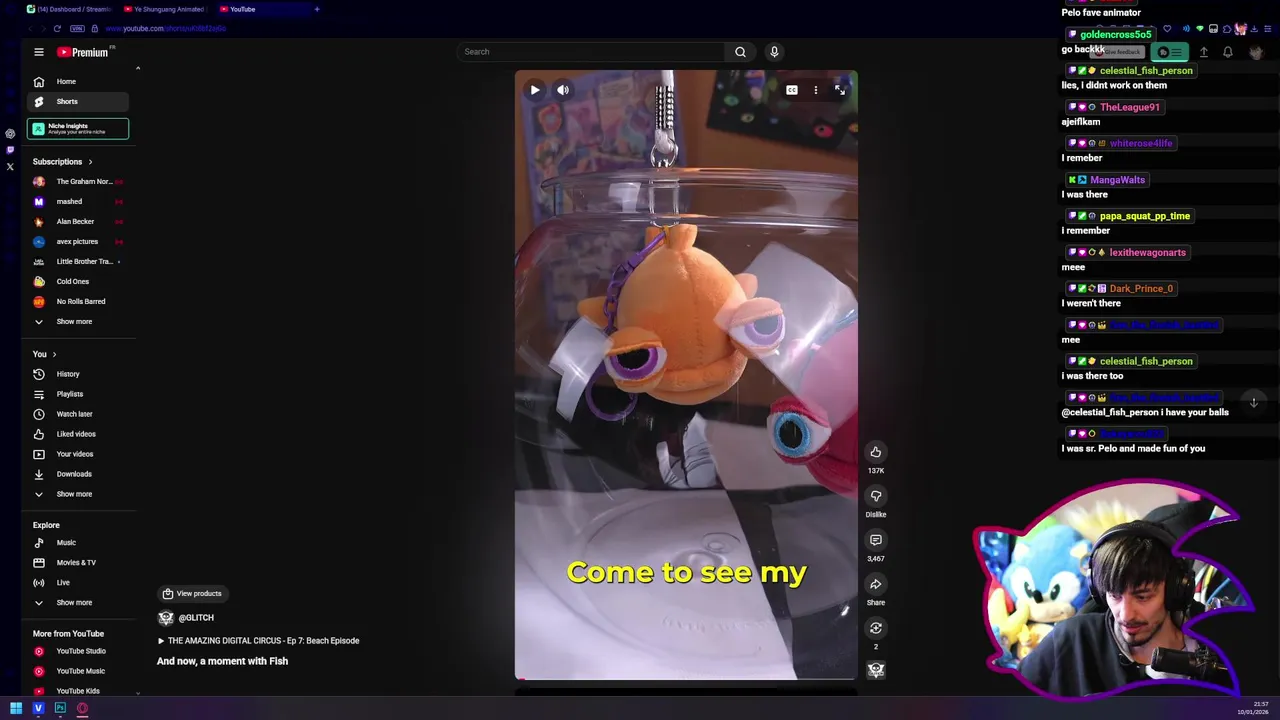The image size is (1280, 720).
Task: Open Photoshop from the taskbar
Action: pyautogui.click(x=60, y=708)
